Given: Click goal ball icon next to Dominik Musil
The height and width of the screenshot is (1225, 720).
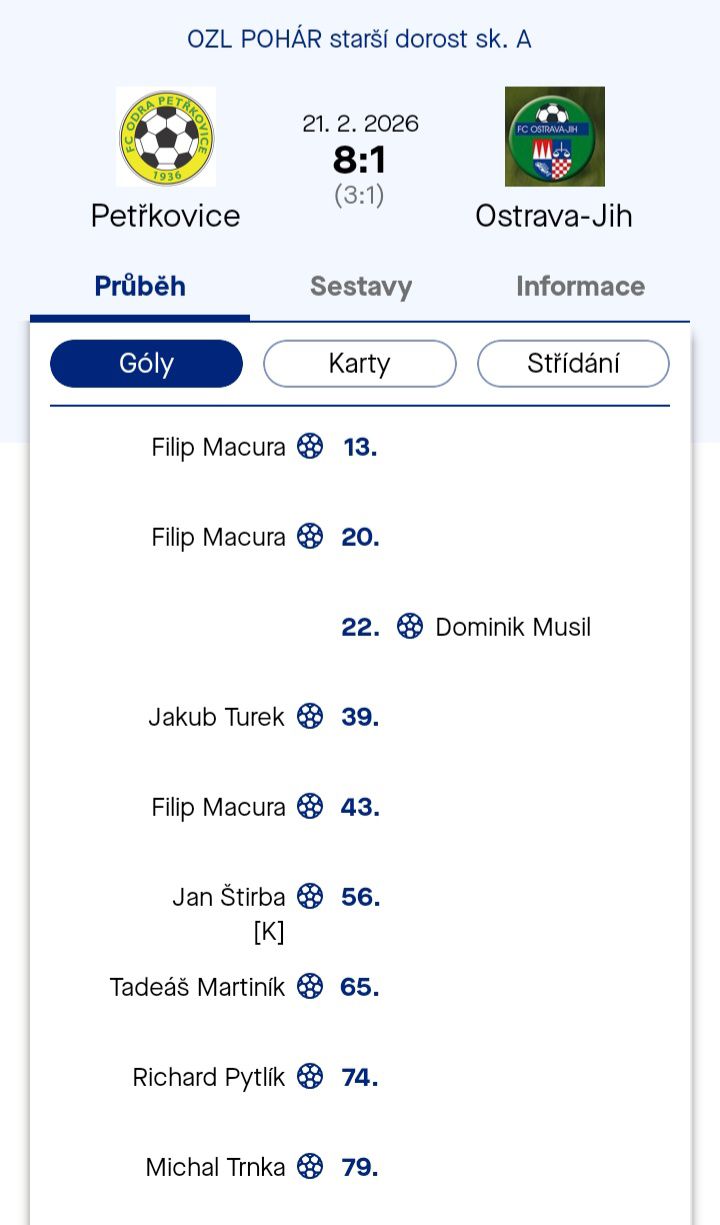Looking at the screenshot, I should (x=410, y=627).
